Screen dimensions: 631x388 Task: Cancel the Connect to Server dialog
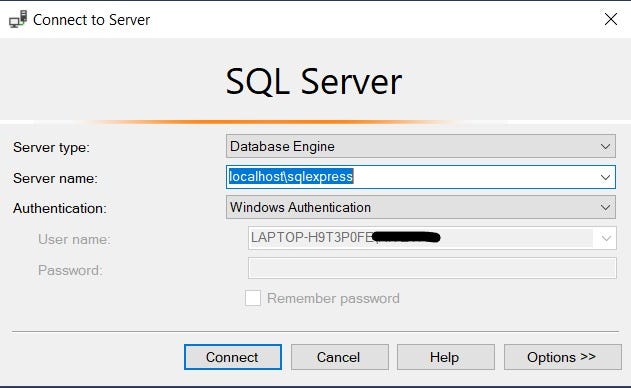340,357
